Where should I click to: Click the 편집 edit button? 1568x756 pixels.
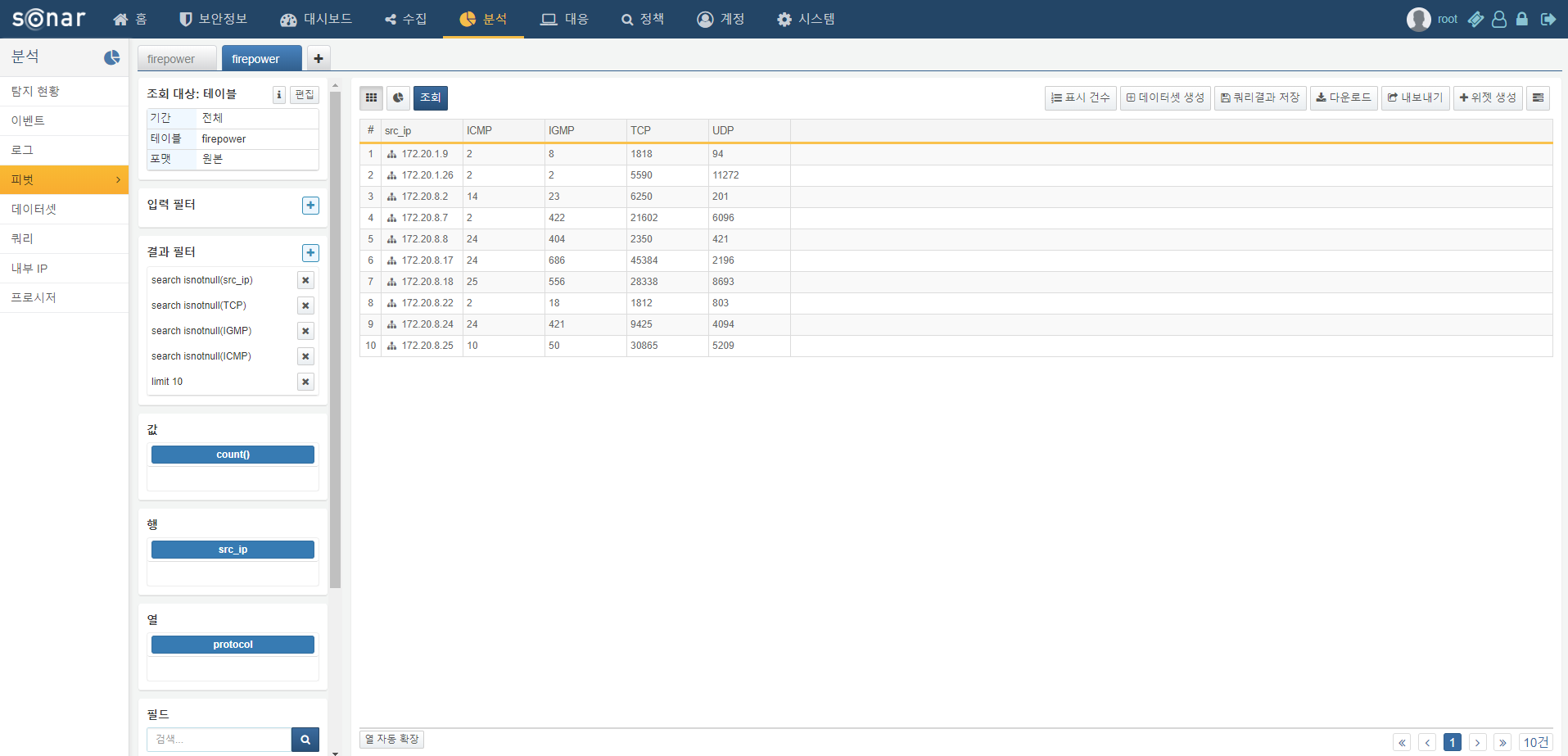[x=305, y=95]
